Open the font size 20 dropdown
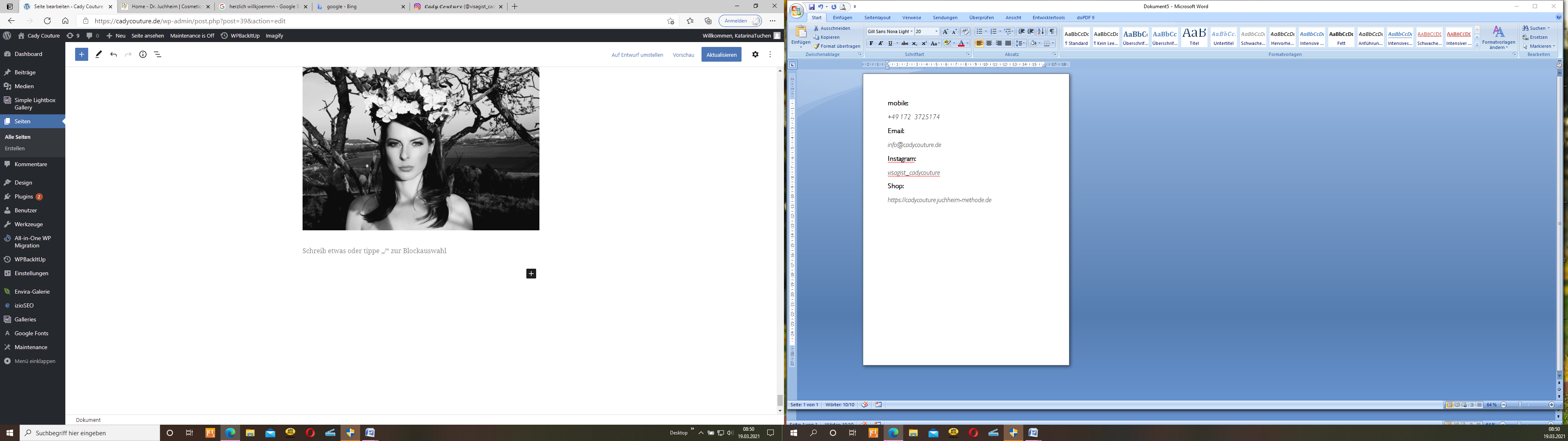1568x441 pixels. coord(936,32)
